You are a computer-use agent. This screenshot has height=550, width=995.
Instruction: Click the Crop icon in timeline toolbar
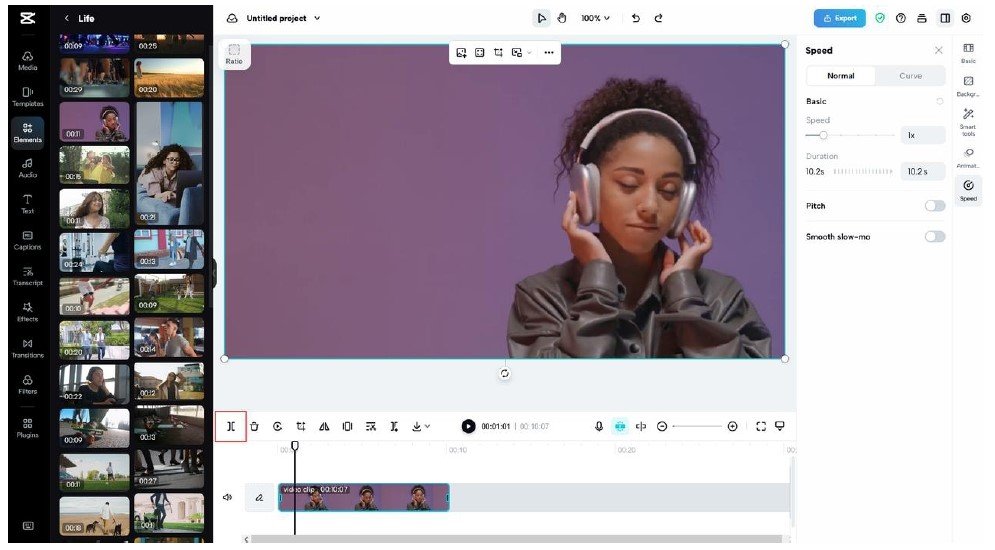point(300,426)
